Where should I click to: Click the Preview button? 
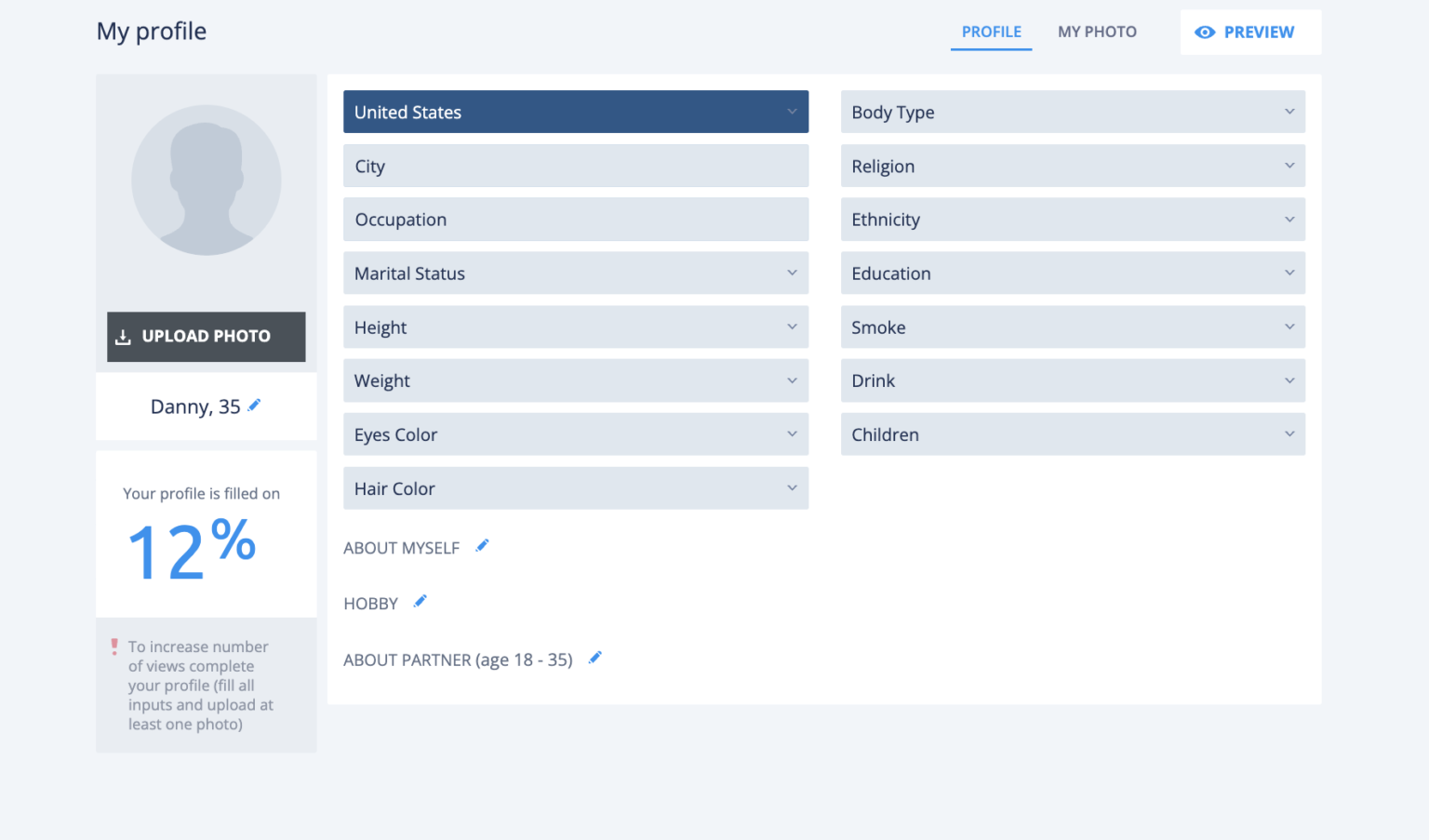point(1249,33)
